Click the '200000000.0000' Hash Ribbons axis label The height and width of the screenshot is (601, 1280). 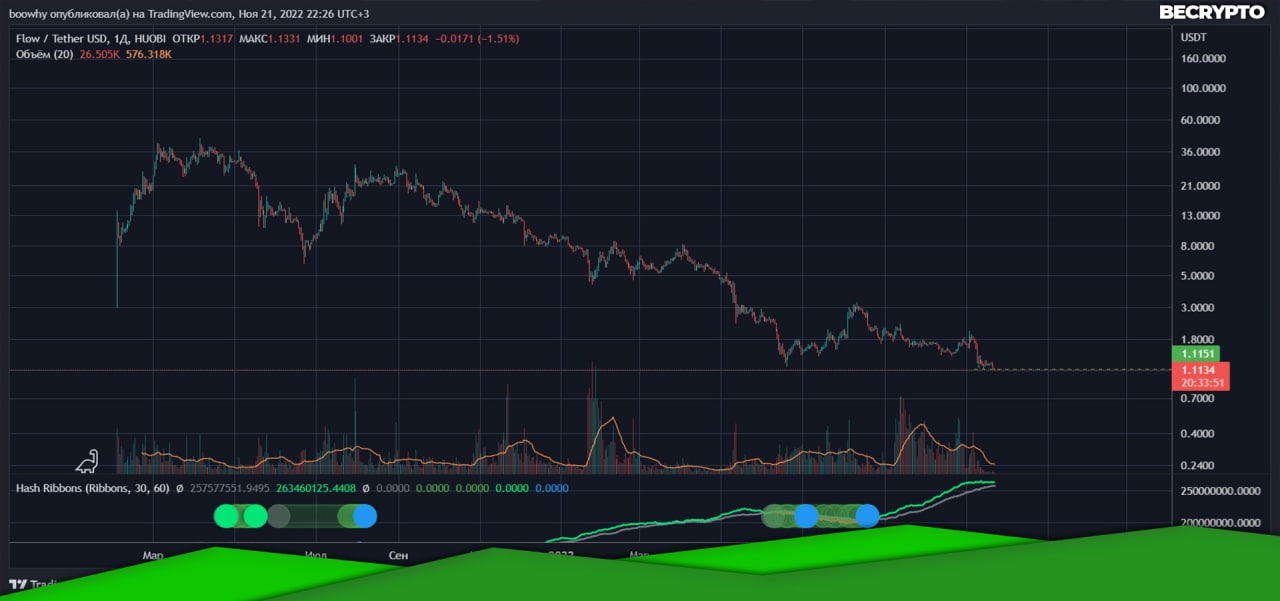[1222, 523]
